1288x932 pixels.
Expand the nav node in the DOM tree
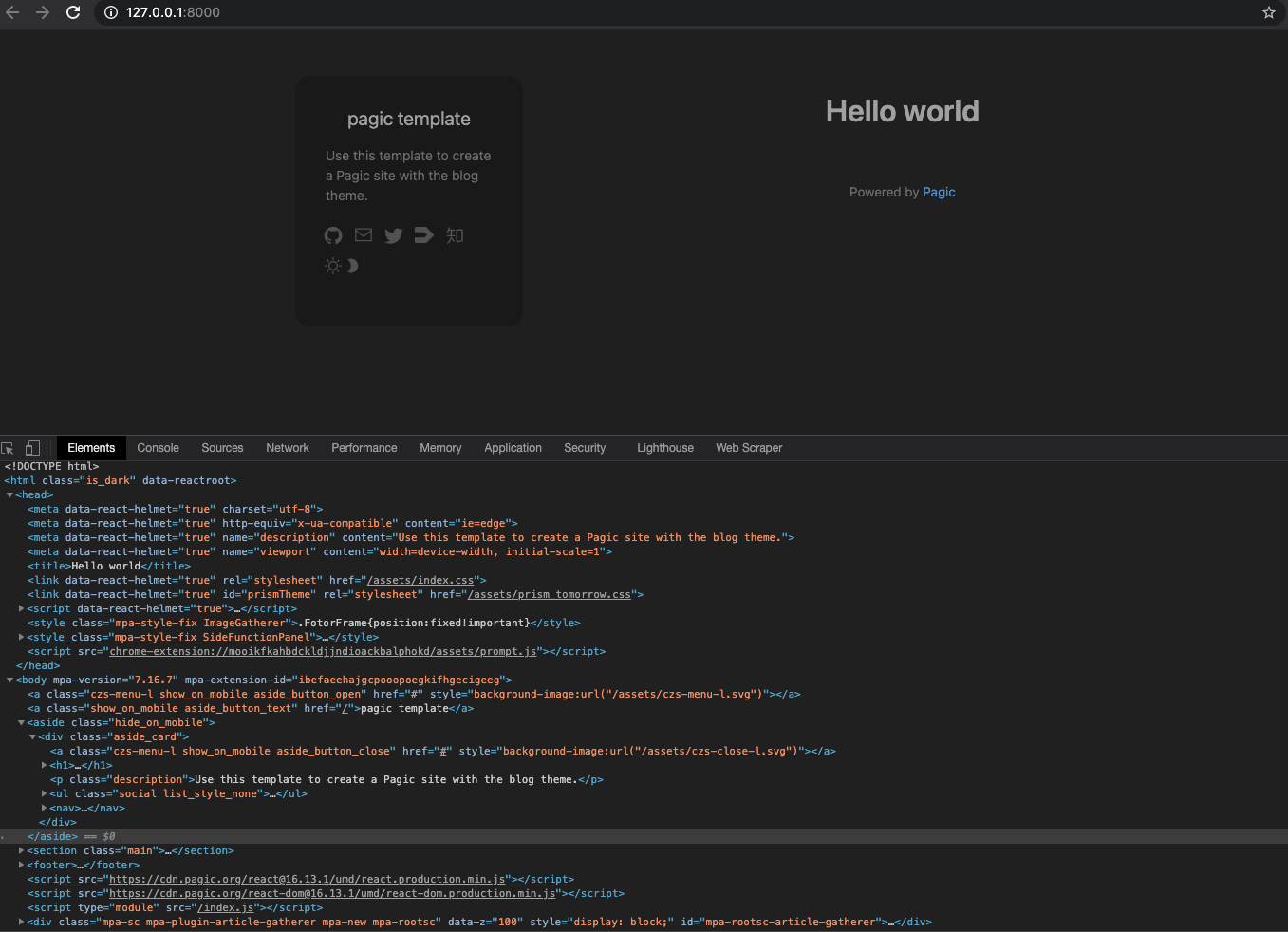(44, 809)
